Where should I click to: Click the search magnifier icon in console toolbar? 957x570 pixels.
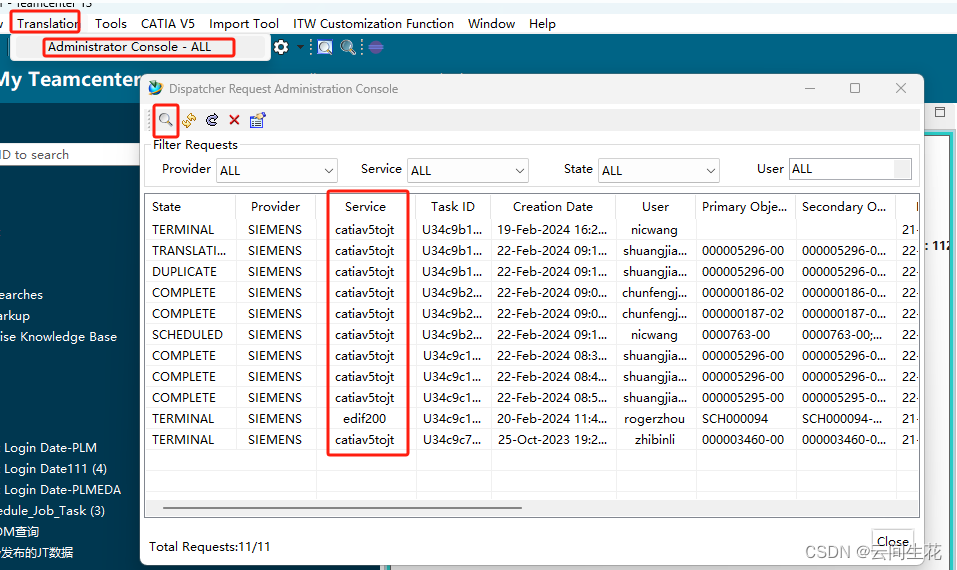click(165, 120)
